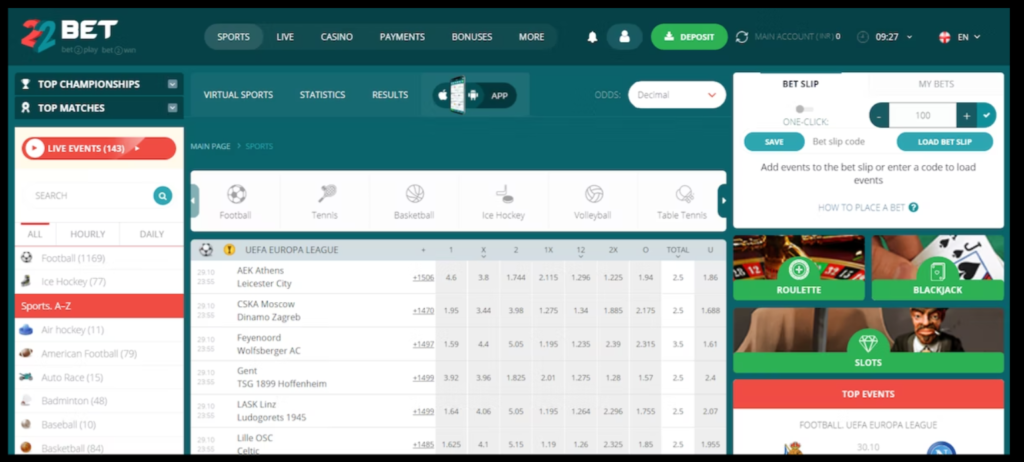Open Sports. A-Z list header
This screenshot has height=462, width=1024.
pyautogui.click(x=99, y=306)
